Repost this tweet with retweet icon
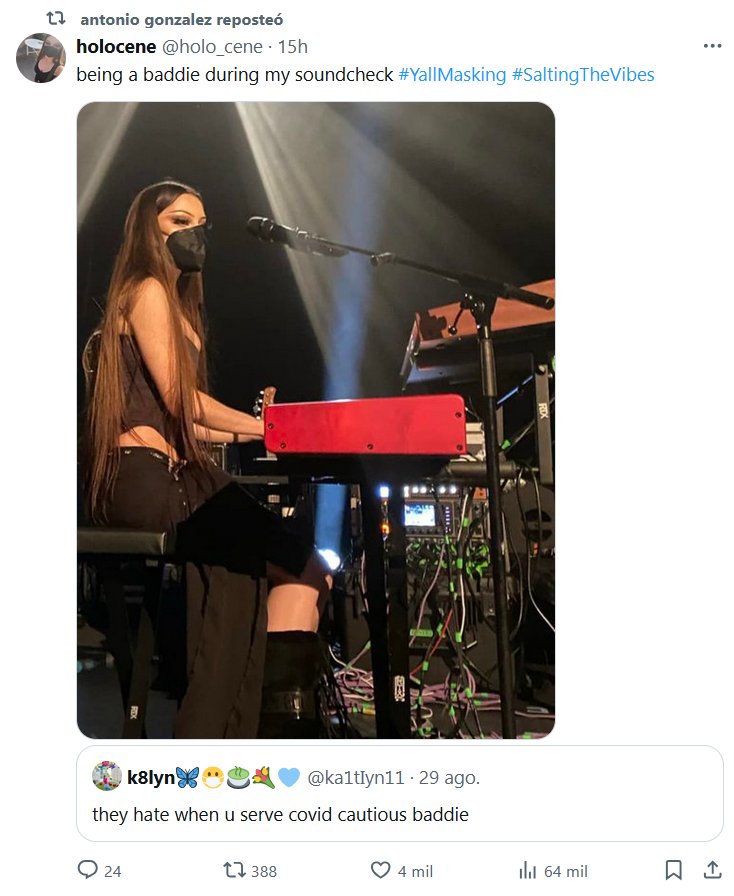734x896 pixels. [x=234, y=870]
